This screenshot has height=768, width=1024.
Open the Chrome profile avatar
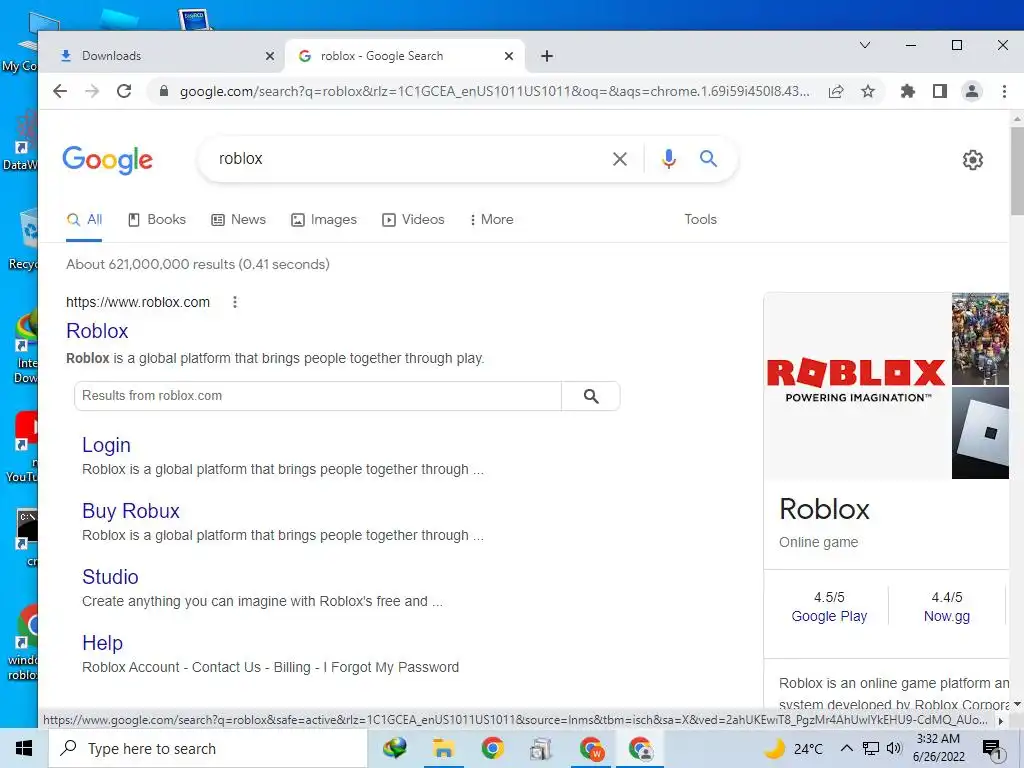(x=972, y=91)
